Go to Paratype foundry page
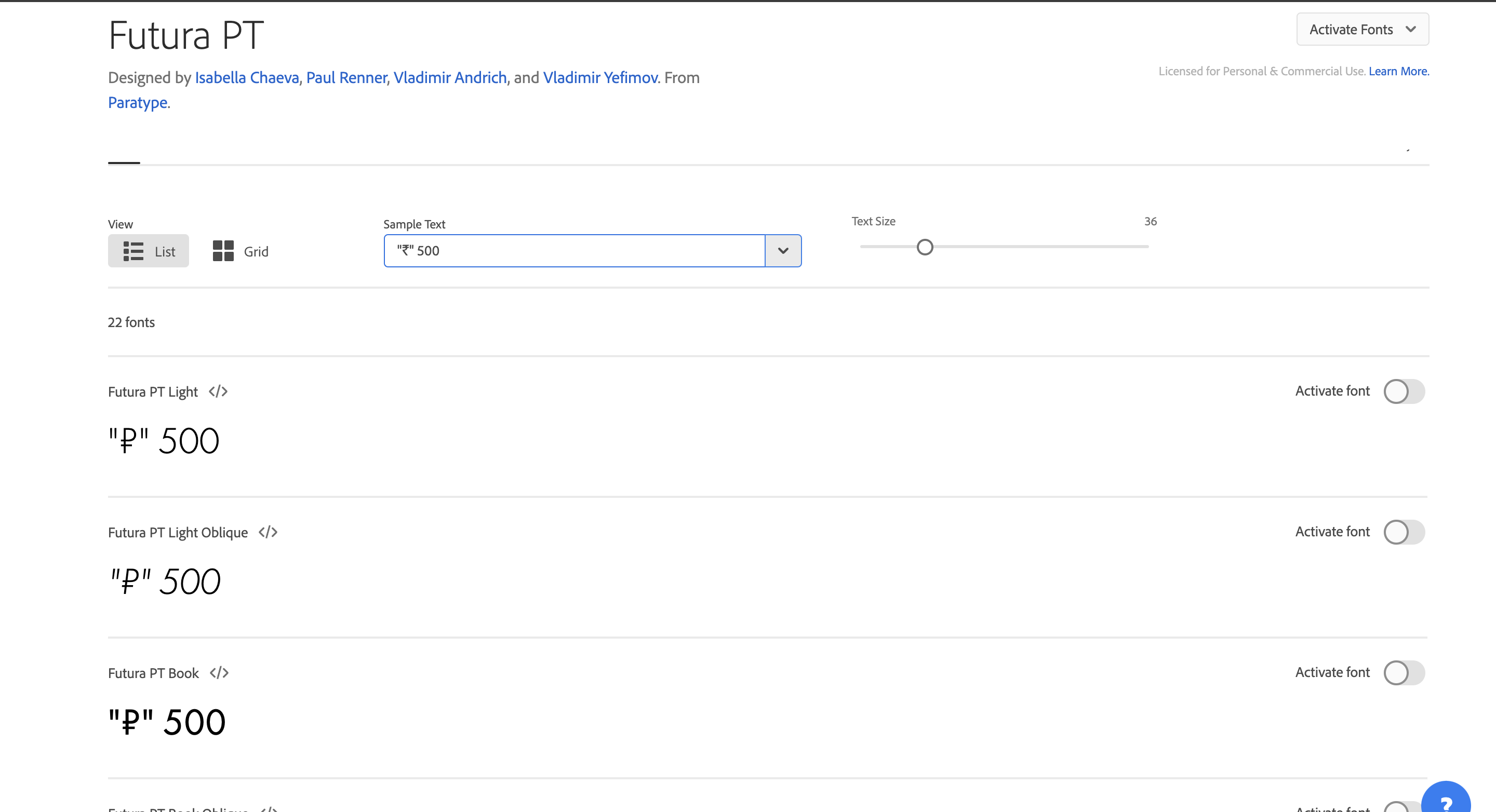The width and height of the screenshot is (1496, 812). [138, 103]
